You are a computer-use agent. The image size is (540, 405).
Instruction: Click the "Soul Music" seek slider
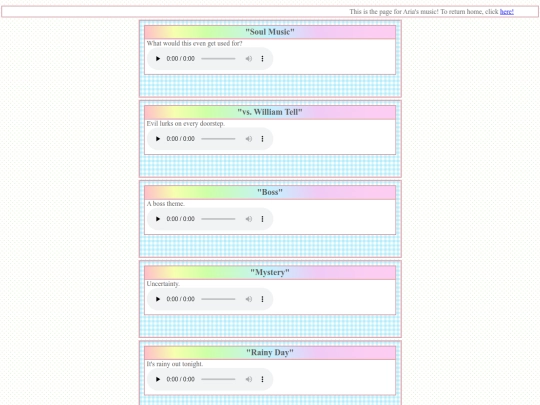[218, 59]
